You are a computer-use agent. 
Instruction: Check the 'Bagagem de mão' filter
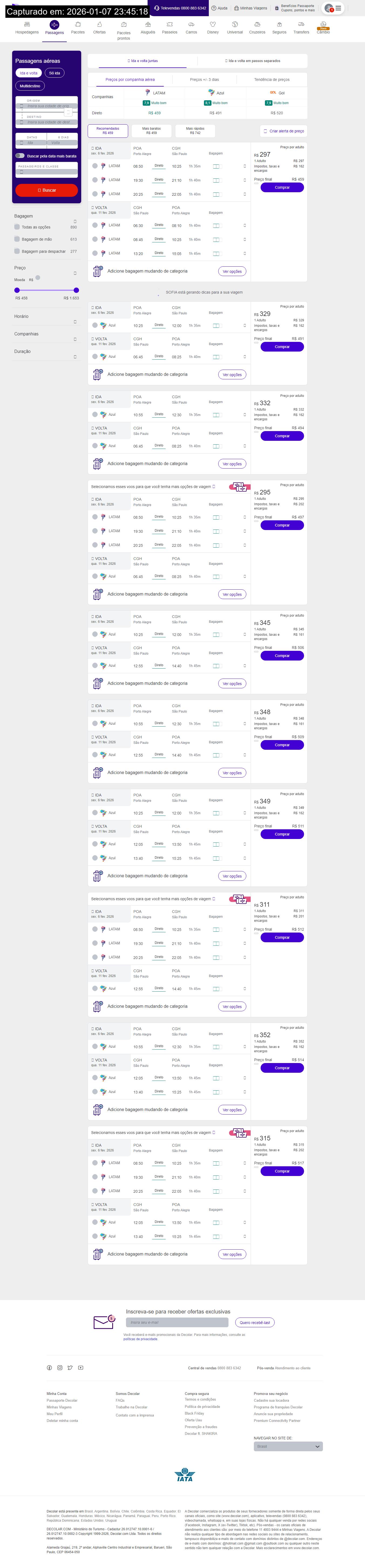tap(17, 239)
